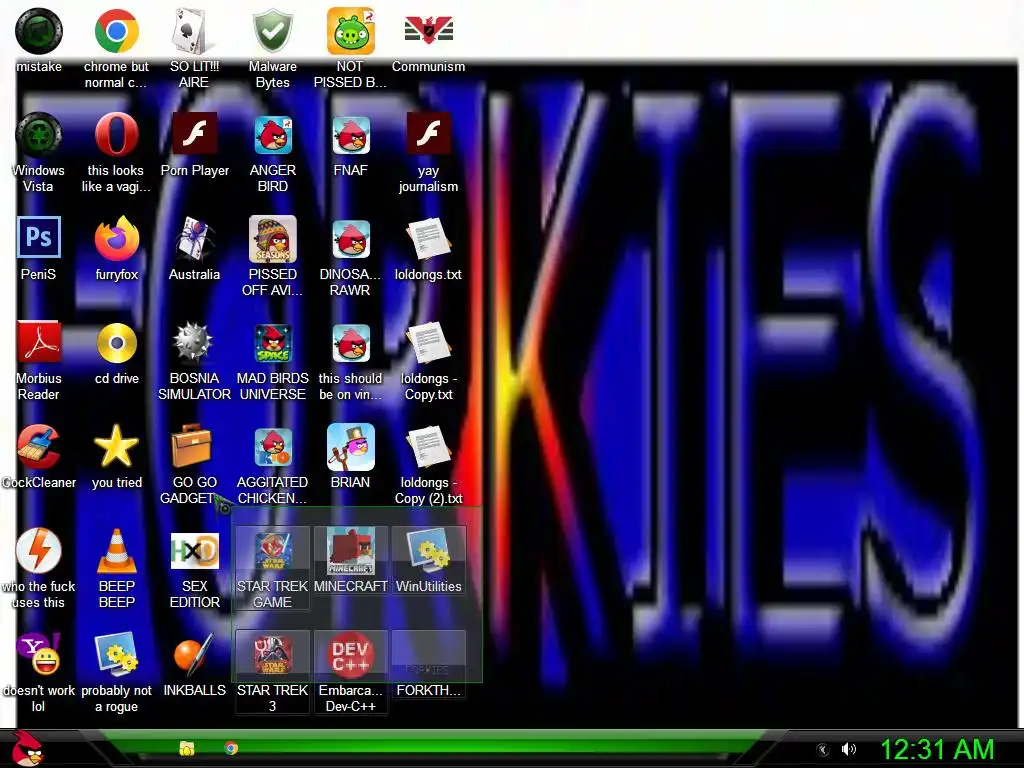Viewport: 1024px width, 768px height.
Task: Select the 'Communism' desktop icon
Action: point(428,31)
